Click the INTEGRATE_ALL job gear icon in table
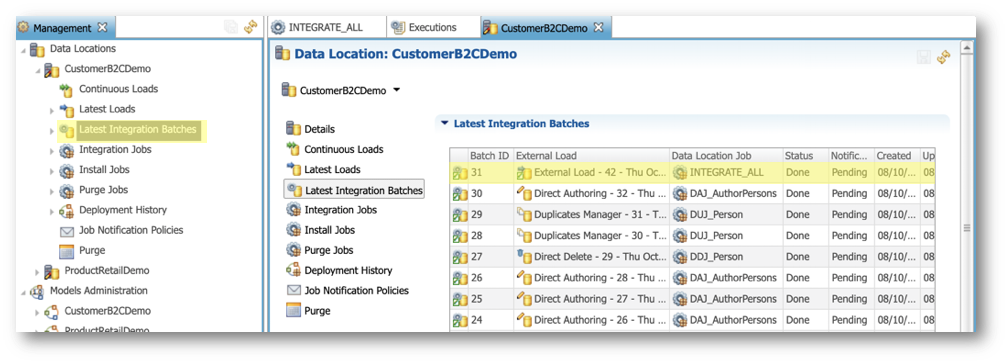1007x363 pixels. 679,173
